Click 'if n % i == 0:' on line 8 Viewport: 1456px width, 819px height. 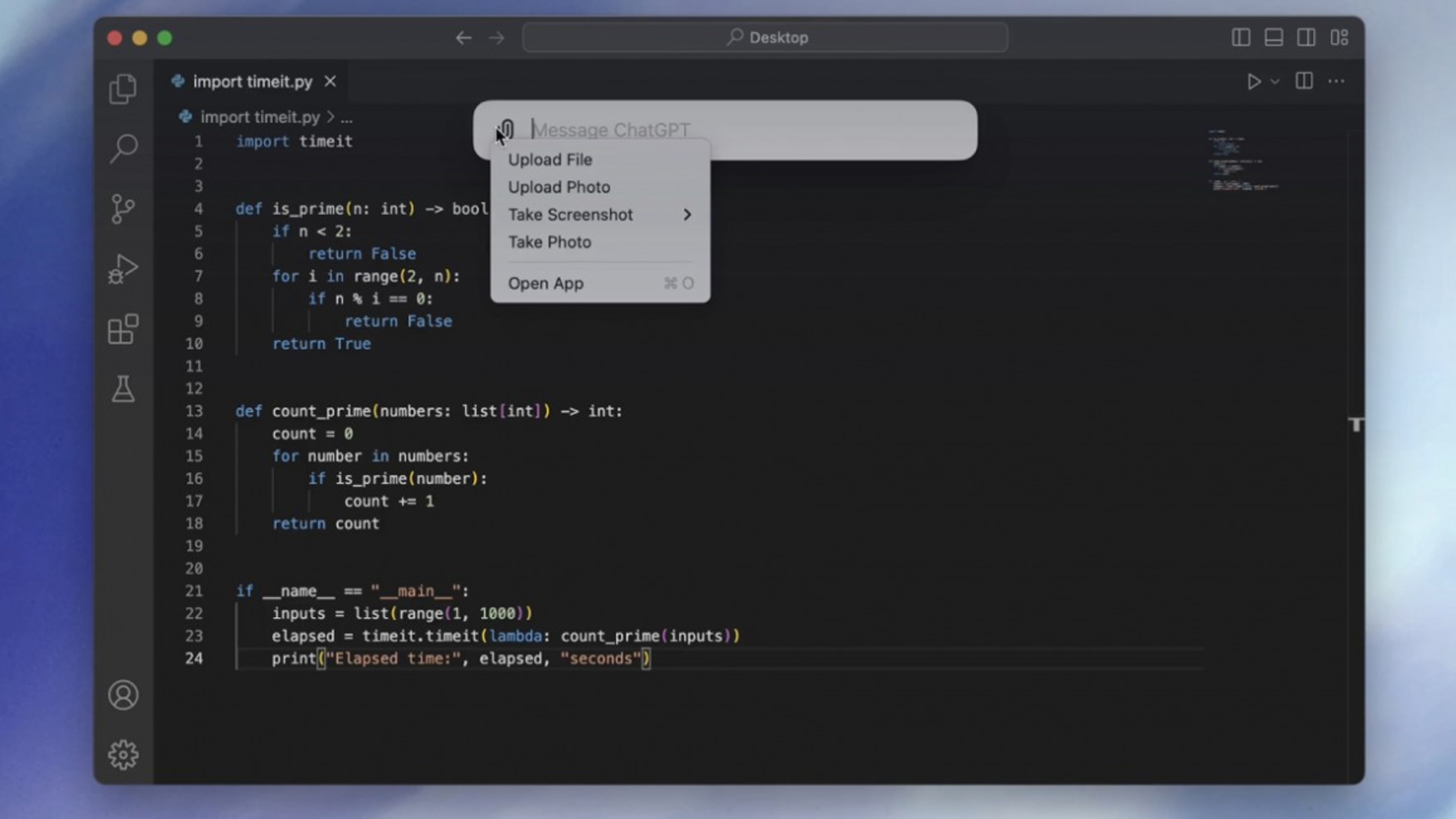click(370, 298)
